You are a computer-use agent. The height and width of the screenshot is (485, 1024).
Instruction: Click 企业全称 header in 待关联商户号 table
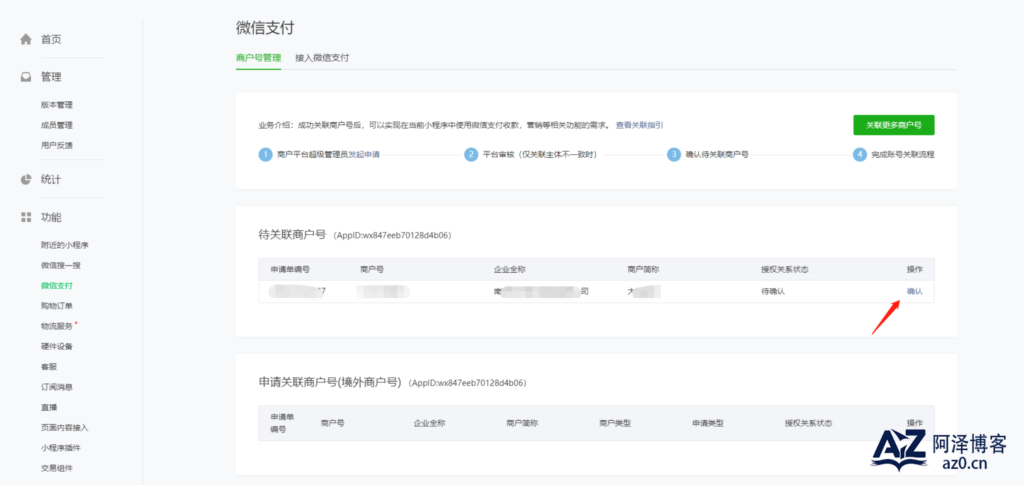tap(510, 269)
